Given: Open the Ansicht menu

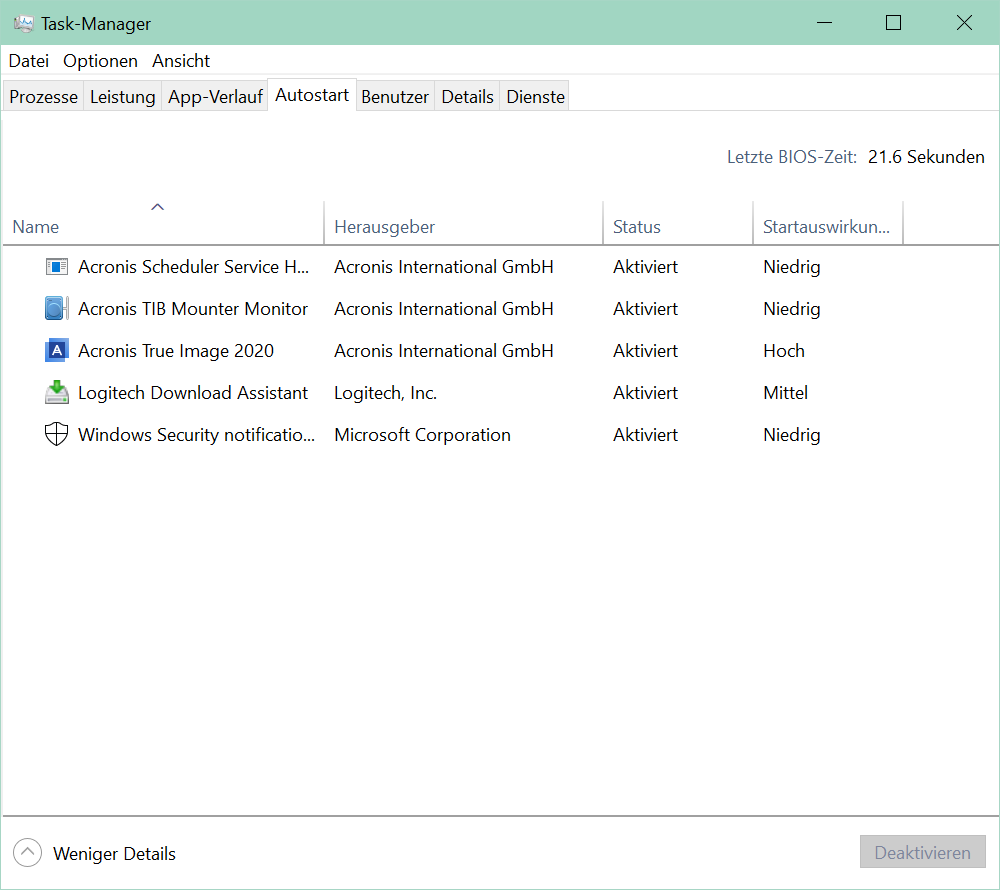Looking at the screenshot, I should (181, 61).
